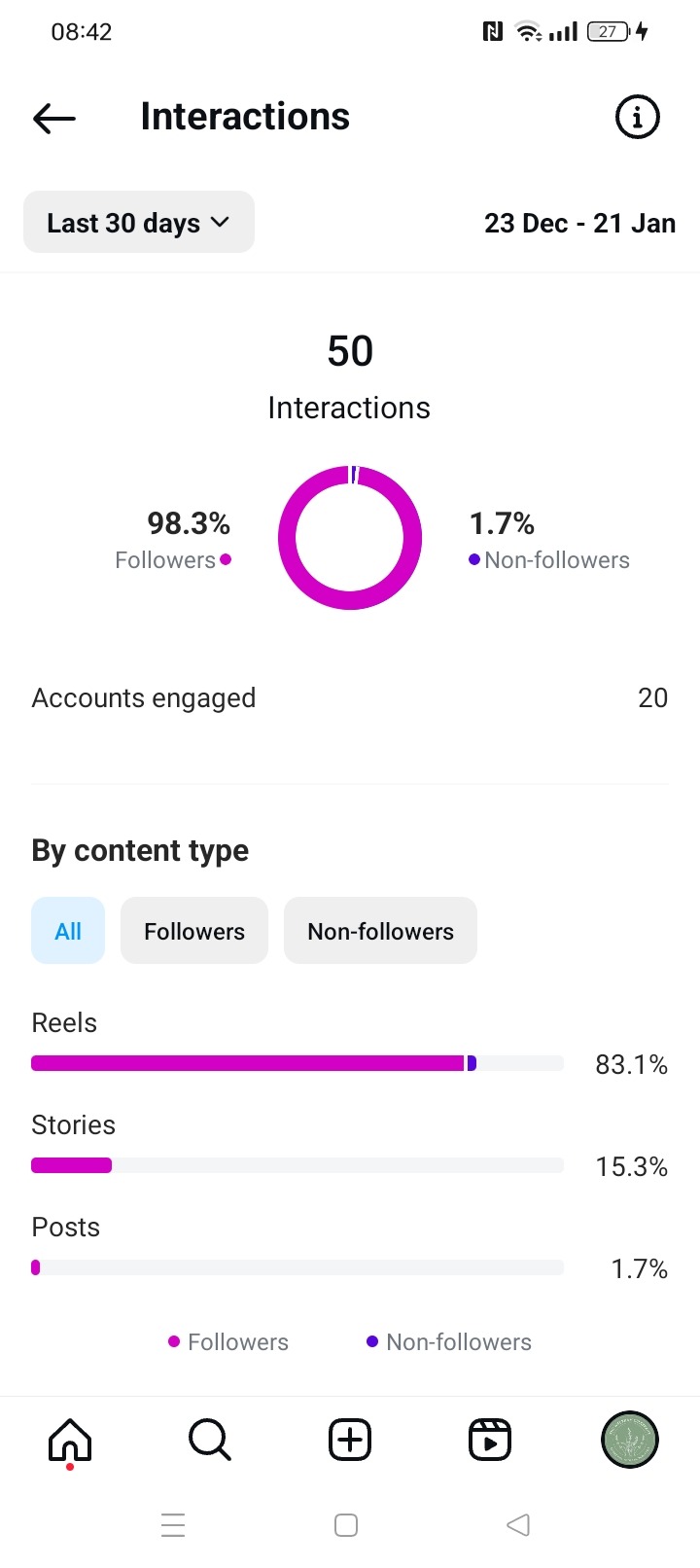Expand the Last 30 days dropdown
The width and height of the screenshot is (700, 1568).
pyautogui.click(x=139, y=222)
